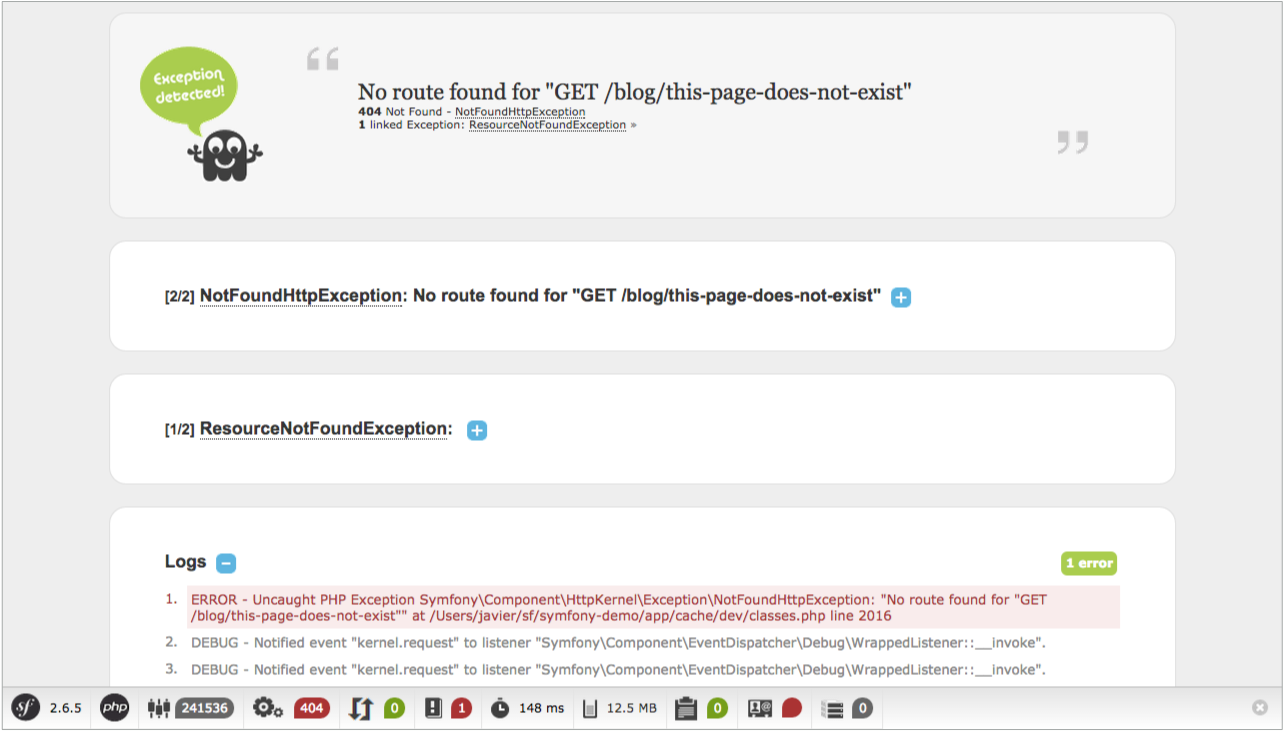
Task: Click the 148 ms timing value
Action: (541, 708)
